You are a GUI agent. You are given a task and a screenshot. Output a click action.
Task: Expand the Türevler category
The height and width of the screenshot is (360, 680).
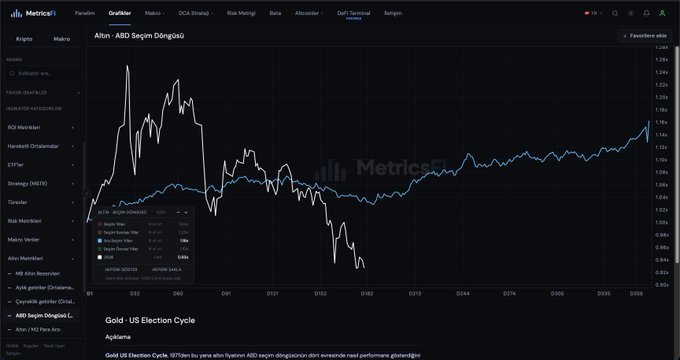(41, 203)
